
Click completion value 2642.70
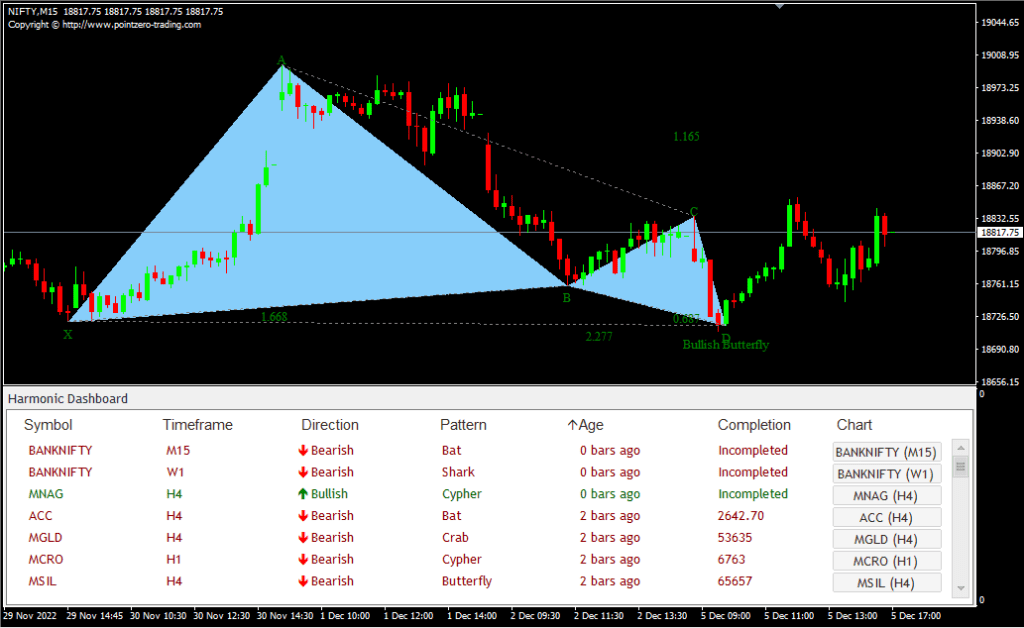741,516
